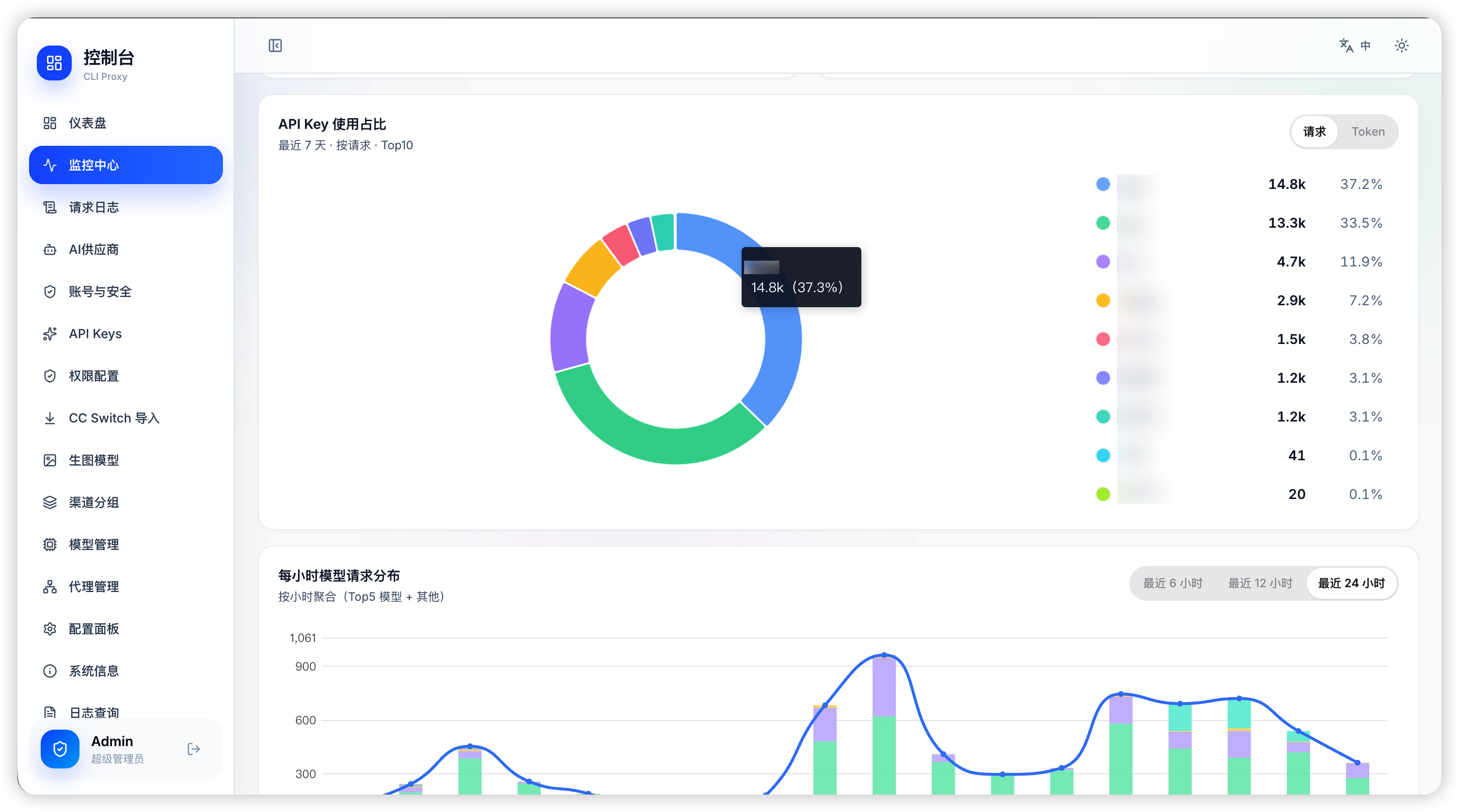Image resolution: width=1459 pixels, height=812 pixels.
Task: Click the 权限配置 shield icon
Action: click(50, 376)
